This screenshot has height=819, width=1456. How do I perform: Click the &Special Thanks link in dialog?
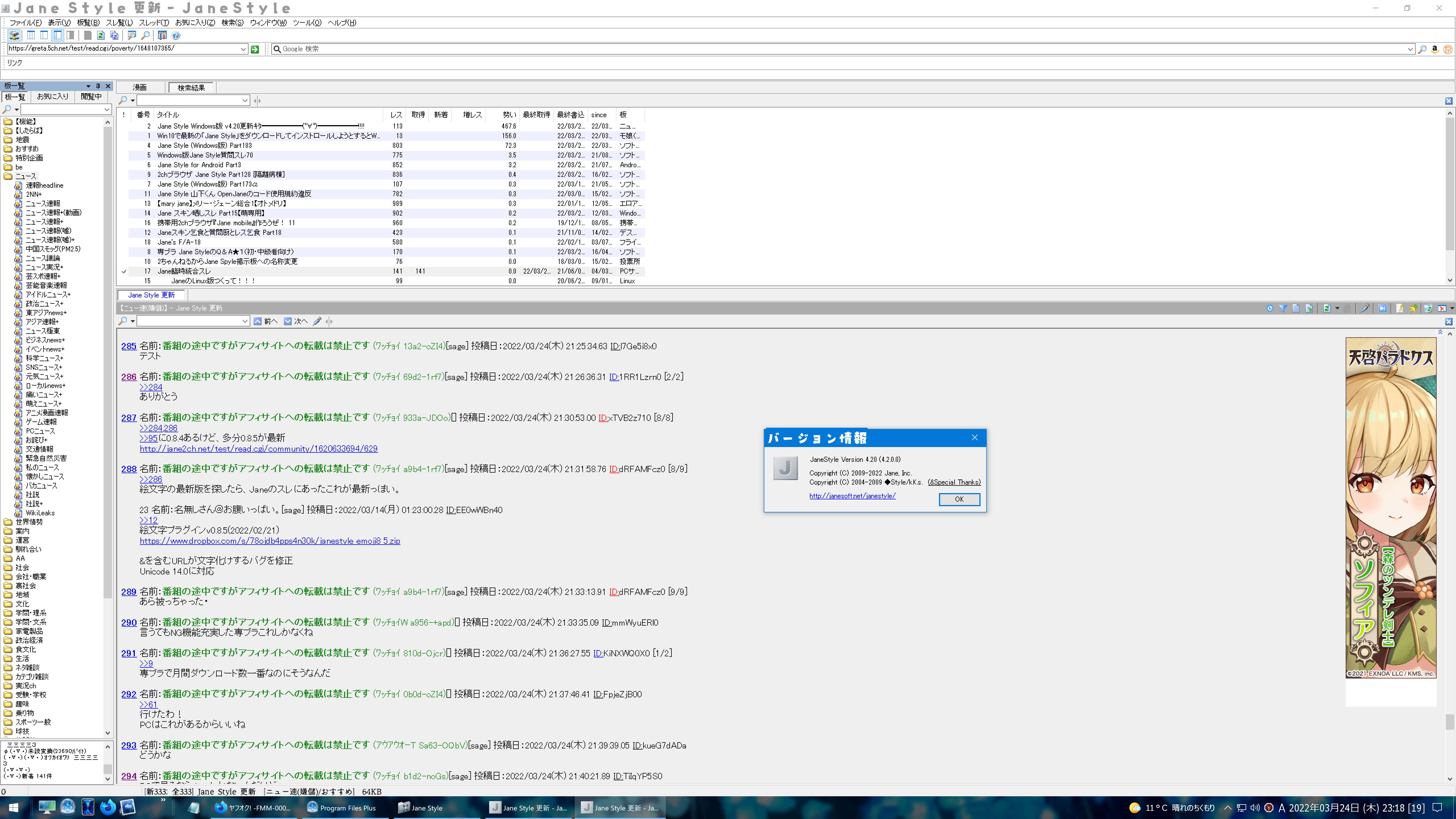(954, 482)
